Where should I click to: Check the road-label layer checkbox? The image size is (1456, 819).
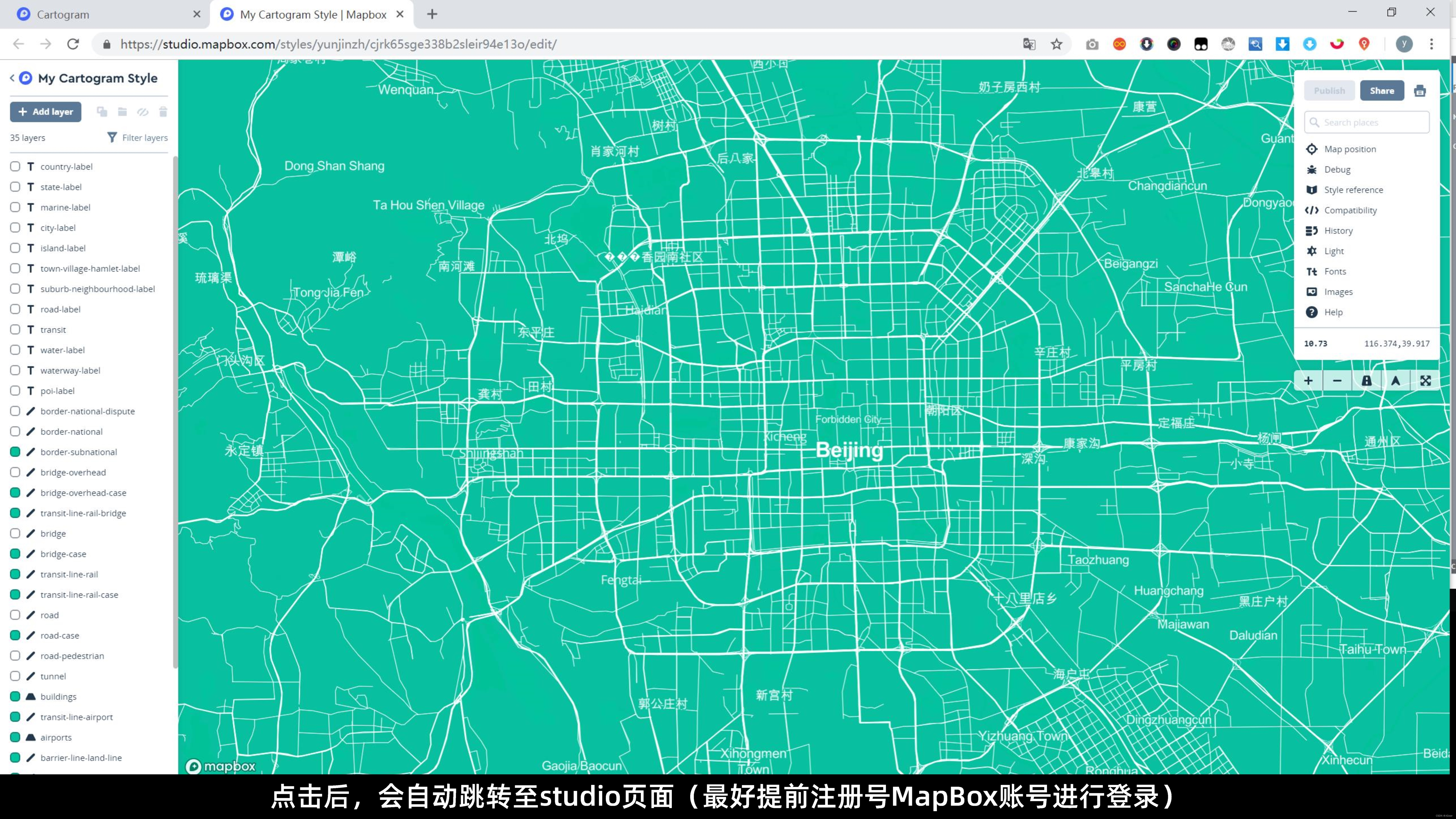pos(15,309)
